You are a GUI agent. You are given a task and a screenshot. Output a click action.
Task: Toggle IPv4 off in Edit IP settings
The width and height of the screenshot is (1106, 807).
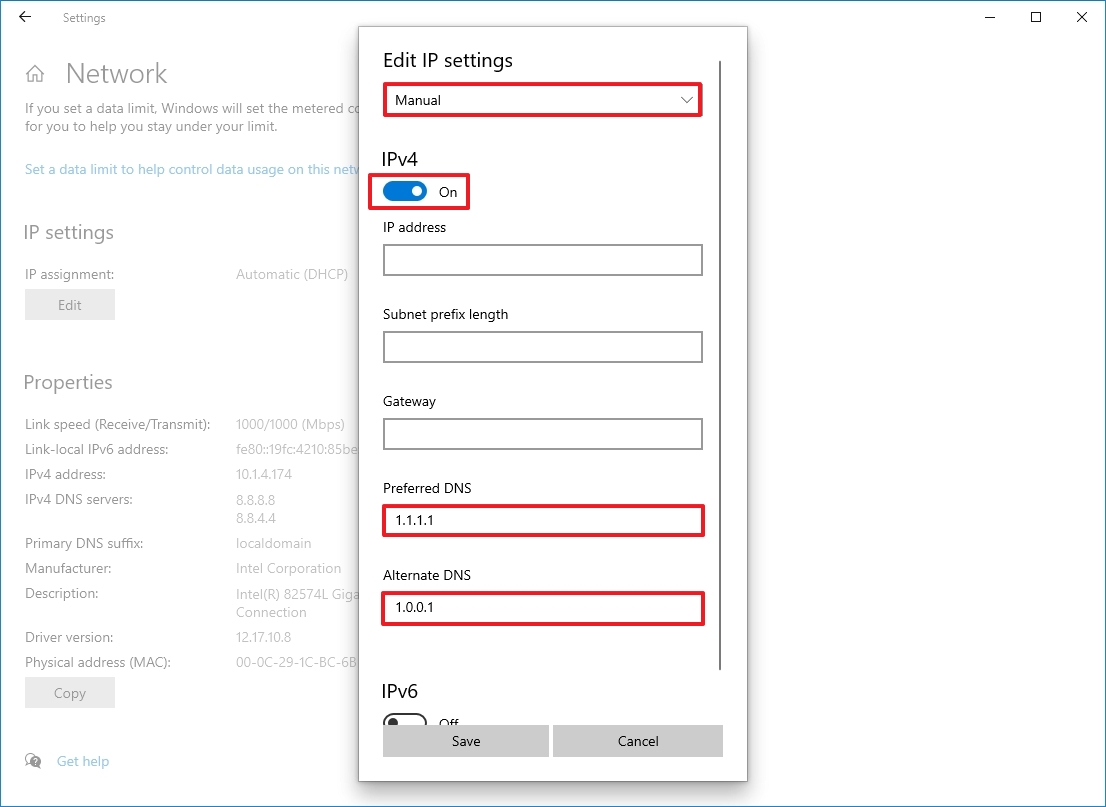pos(405,191)
